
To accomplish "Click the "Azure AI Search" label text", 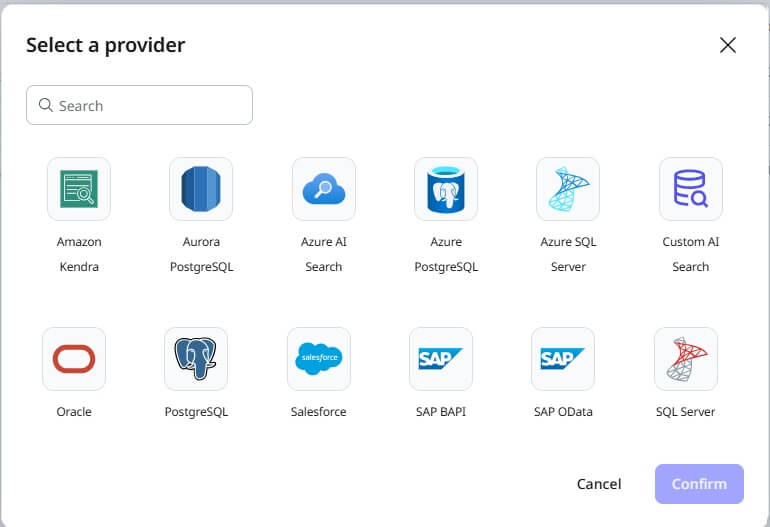I will click(x=324, y=254).
